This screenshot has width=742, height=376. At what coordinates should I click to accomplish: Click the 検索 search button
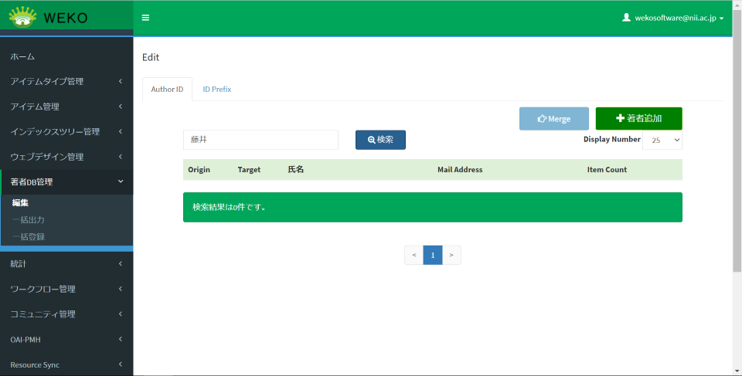380,140
